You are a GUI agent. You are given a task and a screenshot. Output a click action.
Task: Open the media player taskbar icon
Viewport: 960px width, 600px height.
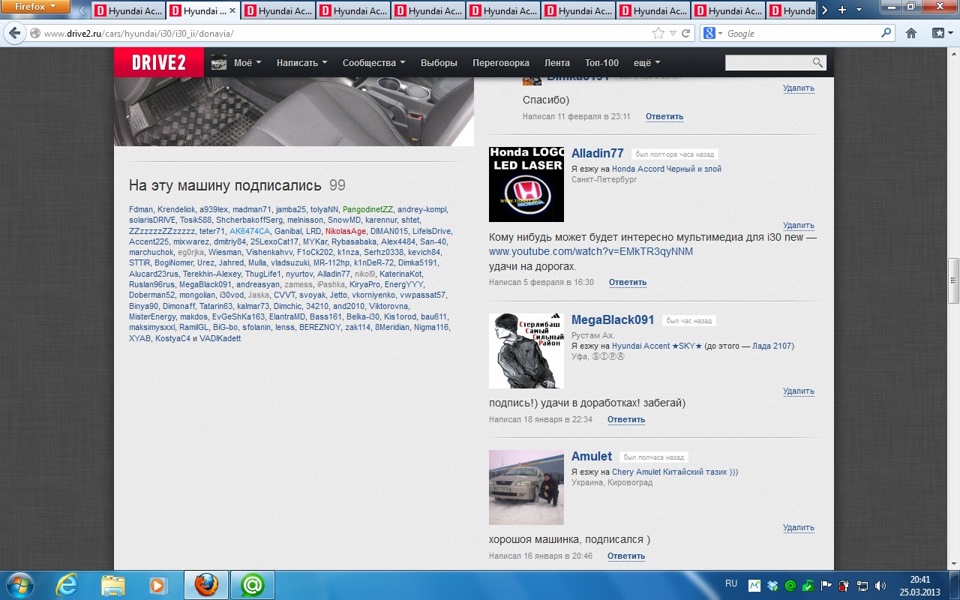tap(157, 585)
